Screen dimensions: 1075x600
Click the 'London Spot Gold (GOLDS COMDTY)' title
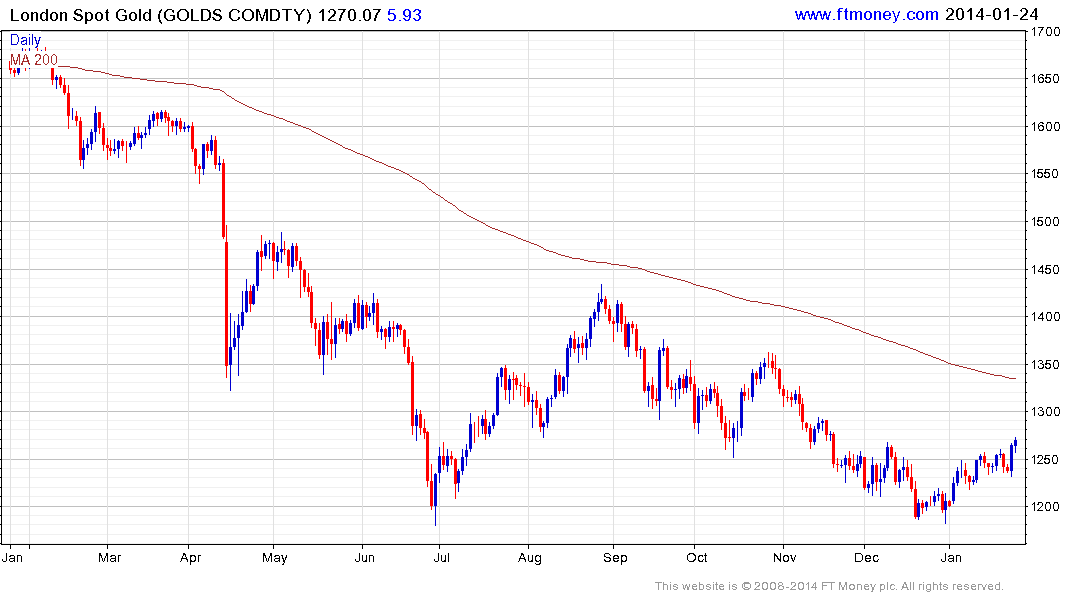tap(161, 15)
